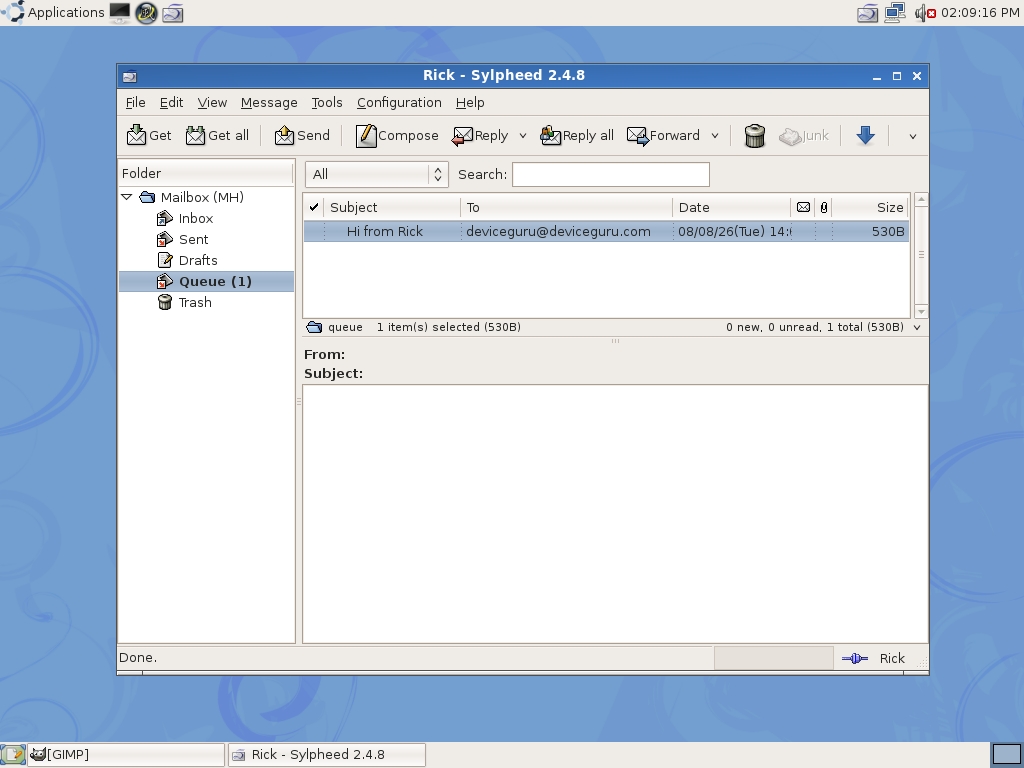Expand the toolbar overflow chevron
1024x768 pixels.
912,136
